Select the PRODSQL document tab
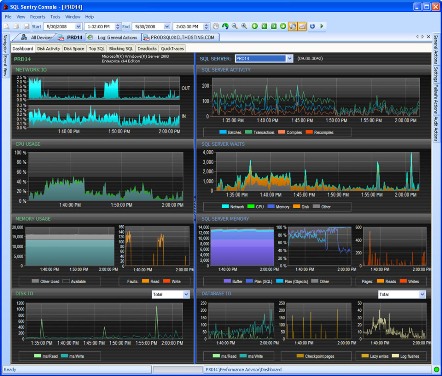The height and width of the screenshot is (376, 442). (x=180, y=37)
